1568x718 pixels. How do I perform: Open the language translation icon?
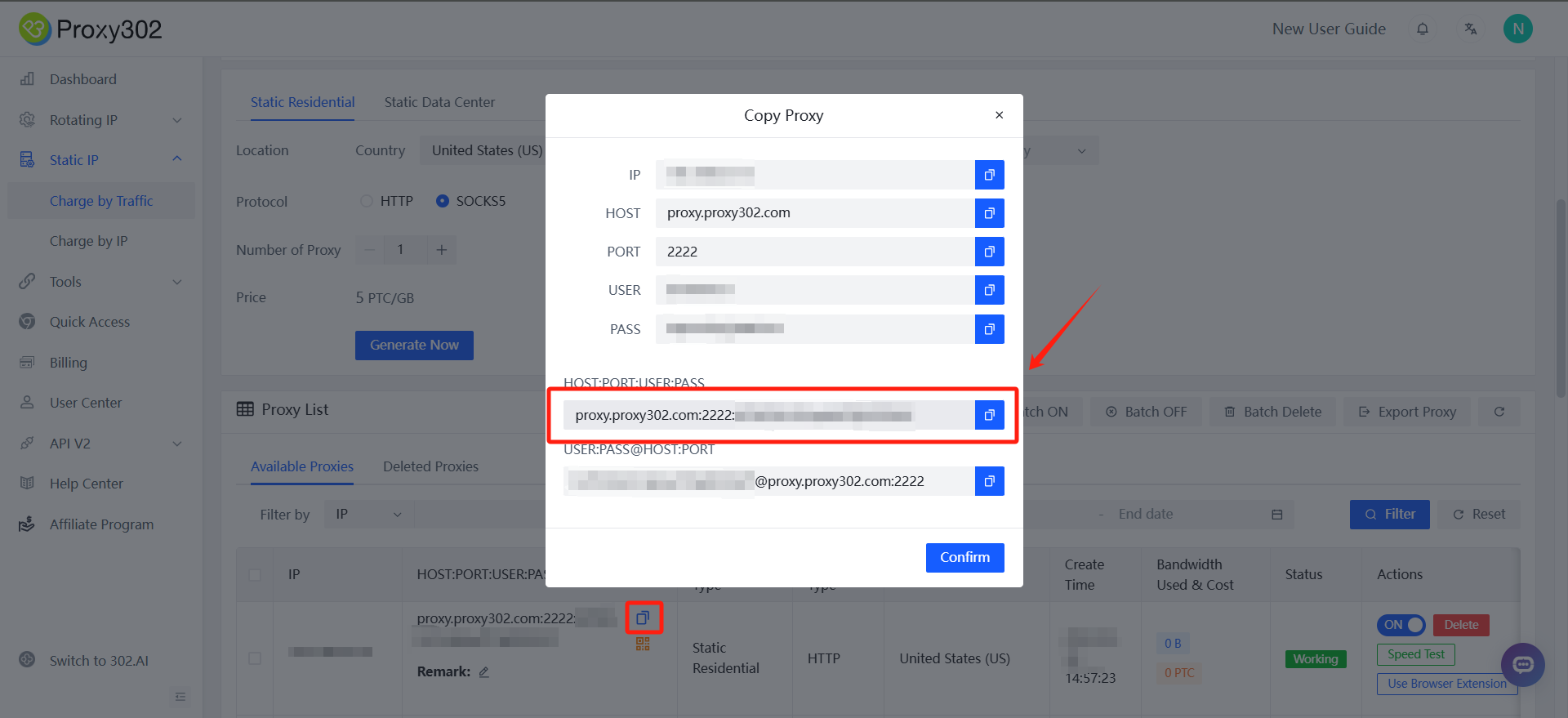1471,29
